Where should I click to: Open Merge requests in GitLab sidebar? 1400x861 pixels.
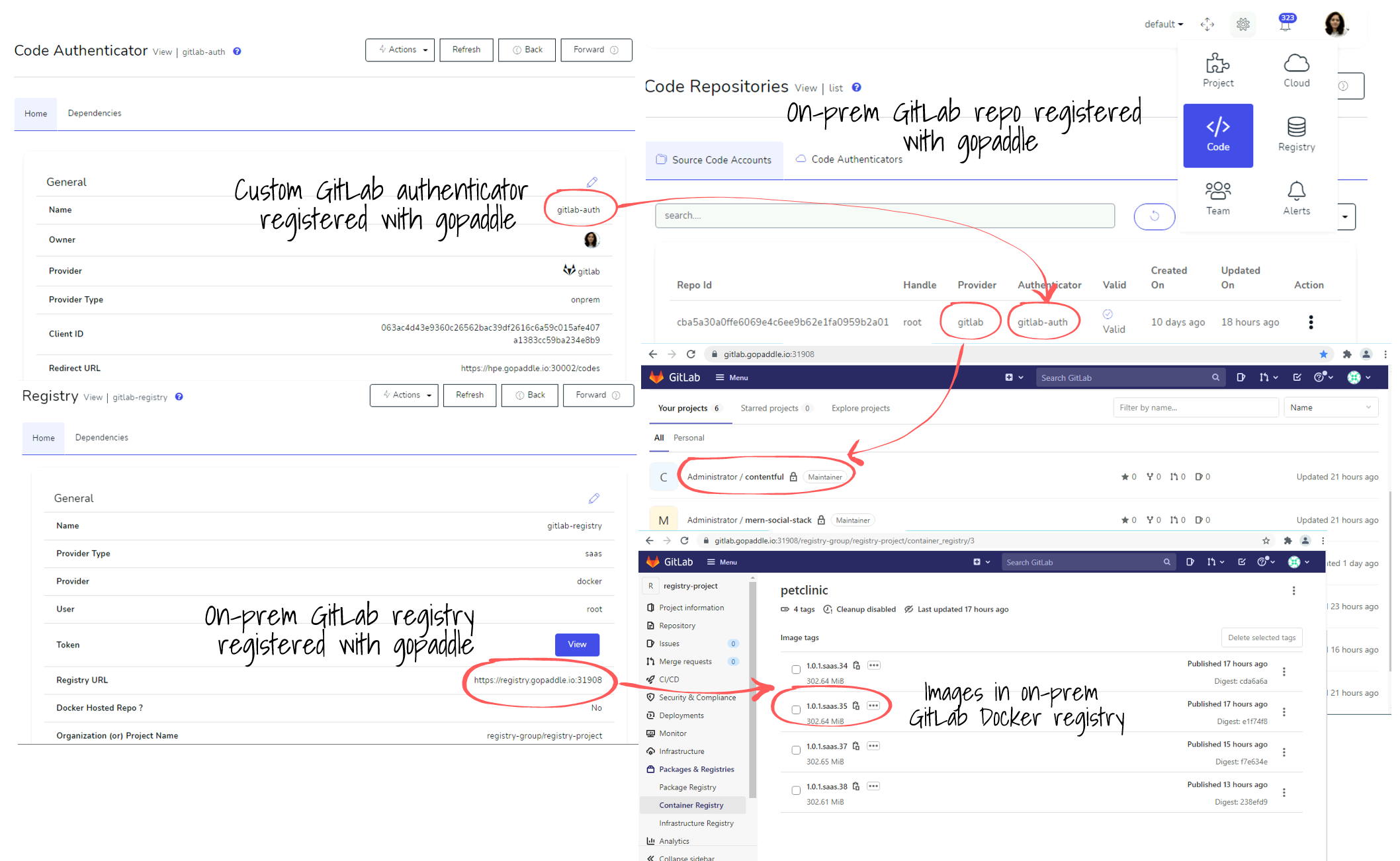[x=685, y=661]
